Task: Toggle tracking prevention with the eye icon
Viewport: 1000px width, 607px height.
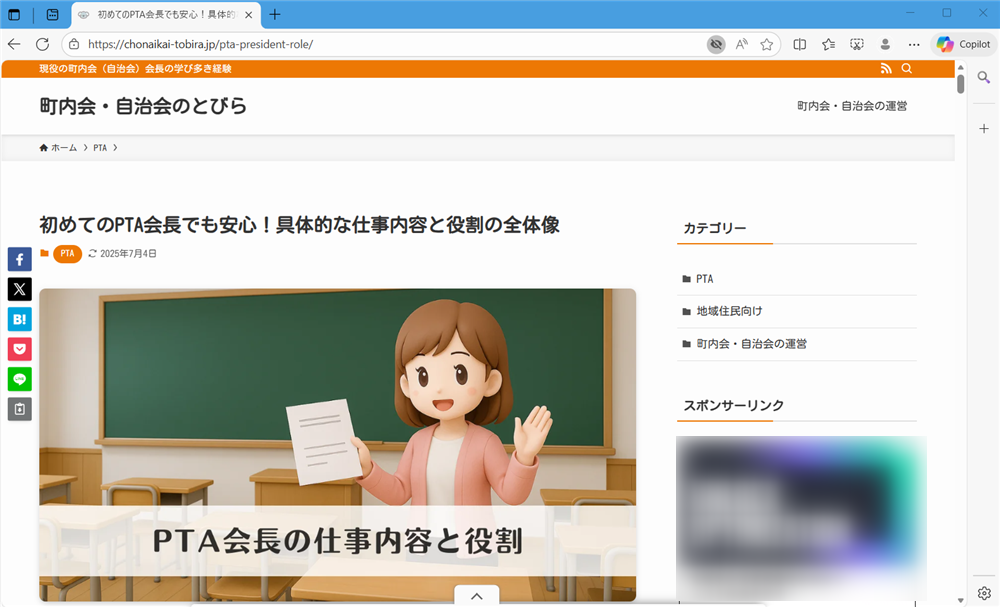Action: coord(716,44)
